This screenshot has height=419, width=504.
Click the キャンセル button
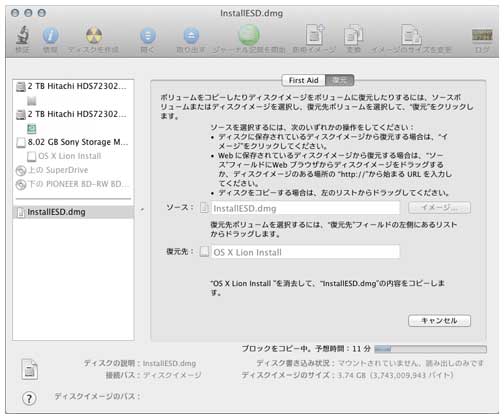coord(439,321)
